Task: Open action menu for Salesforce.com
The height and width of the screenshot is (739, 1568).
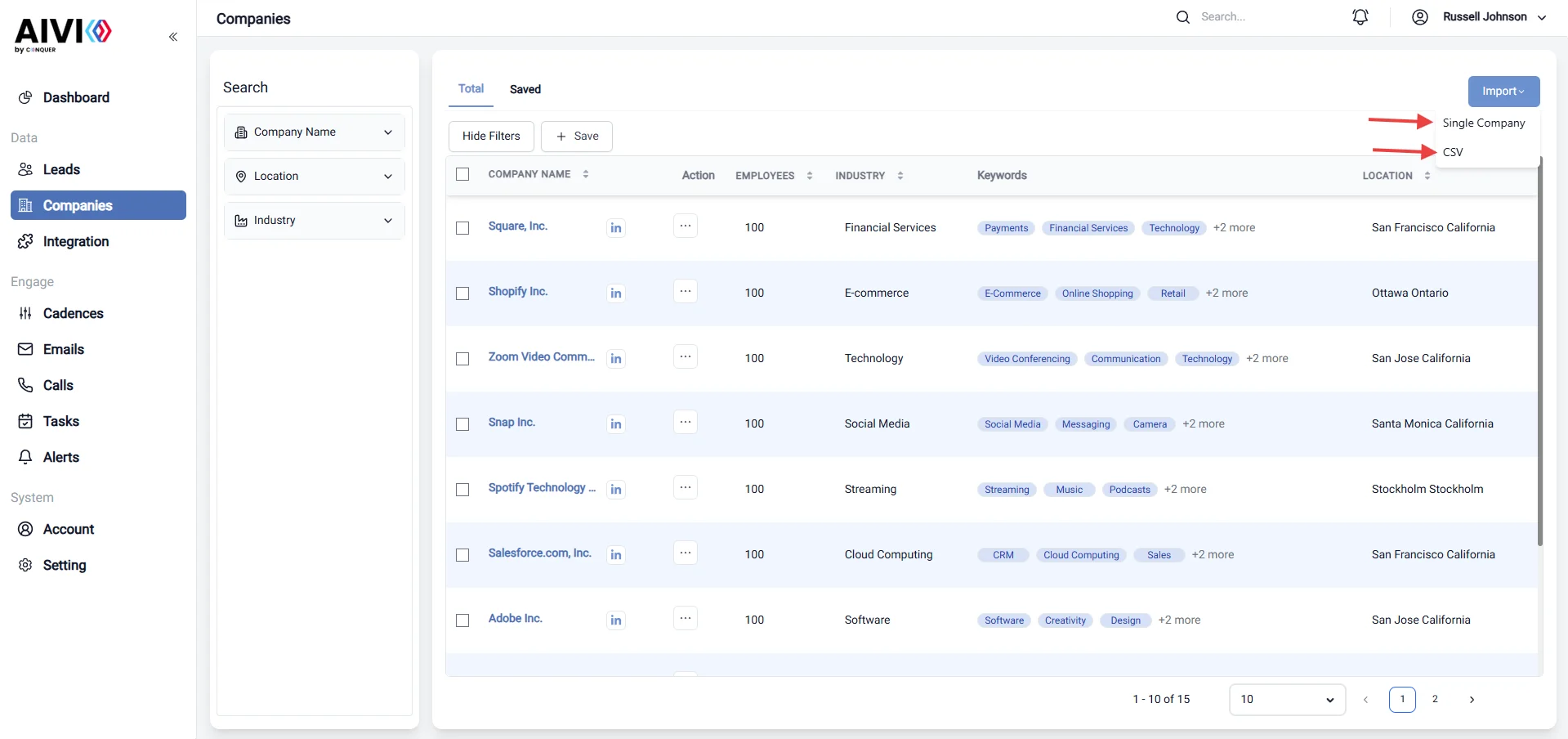Action: (686, 553)
